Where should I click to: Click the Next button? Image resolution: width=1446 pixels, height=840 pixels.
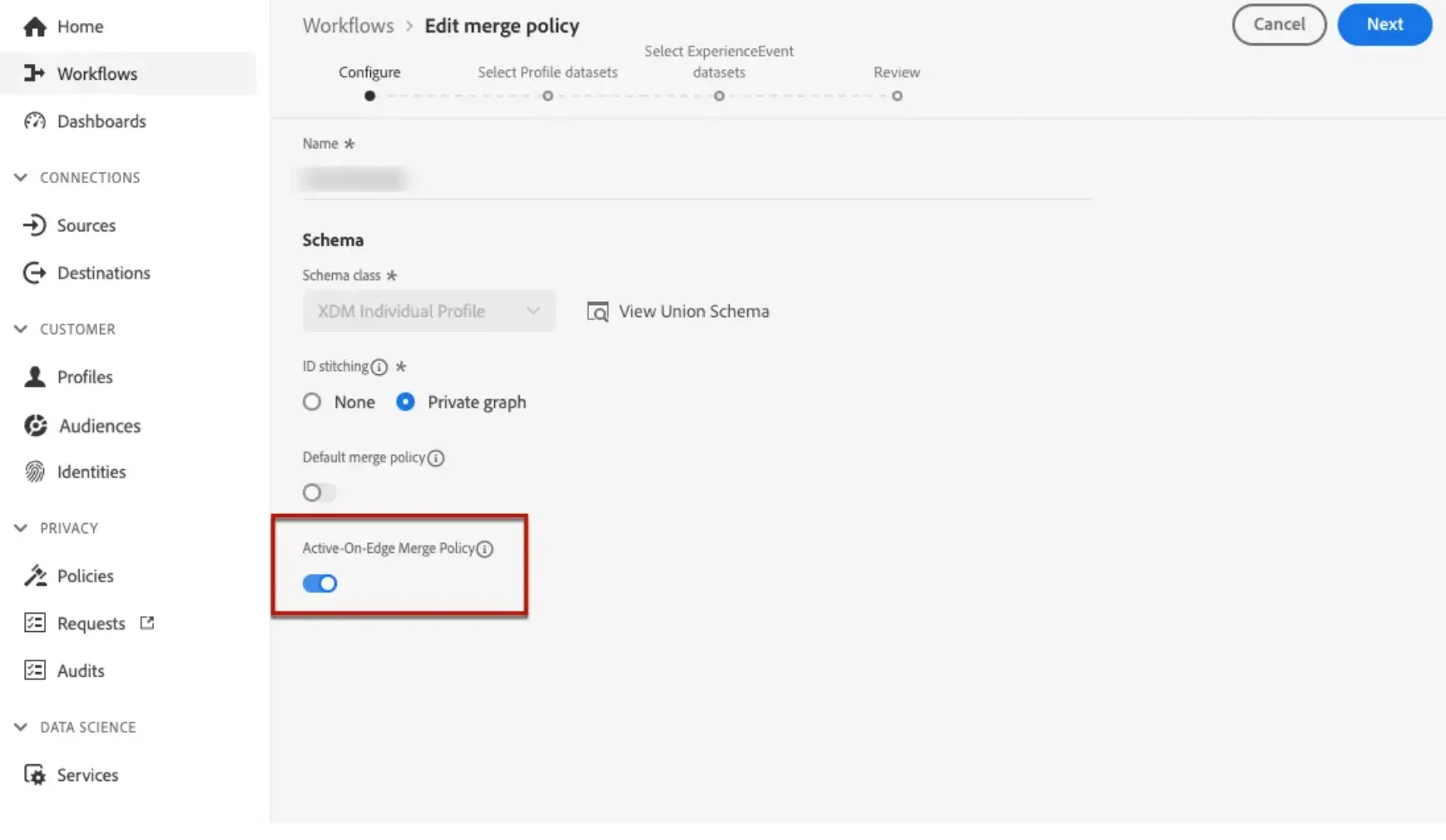click(x=1384, y=24)
